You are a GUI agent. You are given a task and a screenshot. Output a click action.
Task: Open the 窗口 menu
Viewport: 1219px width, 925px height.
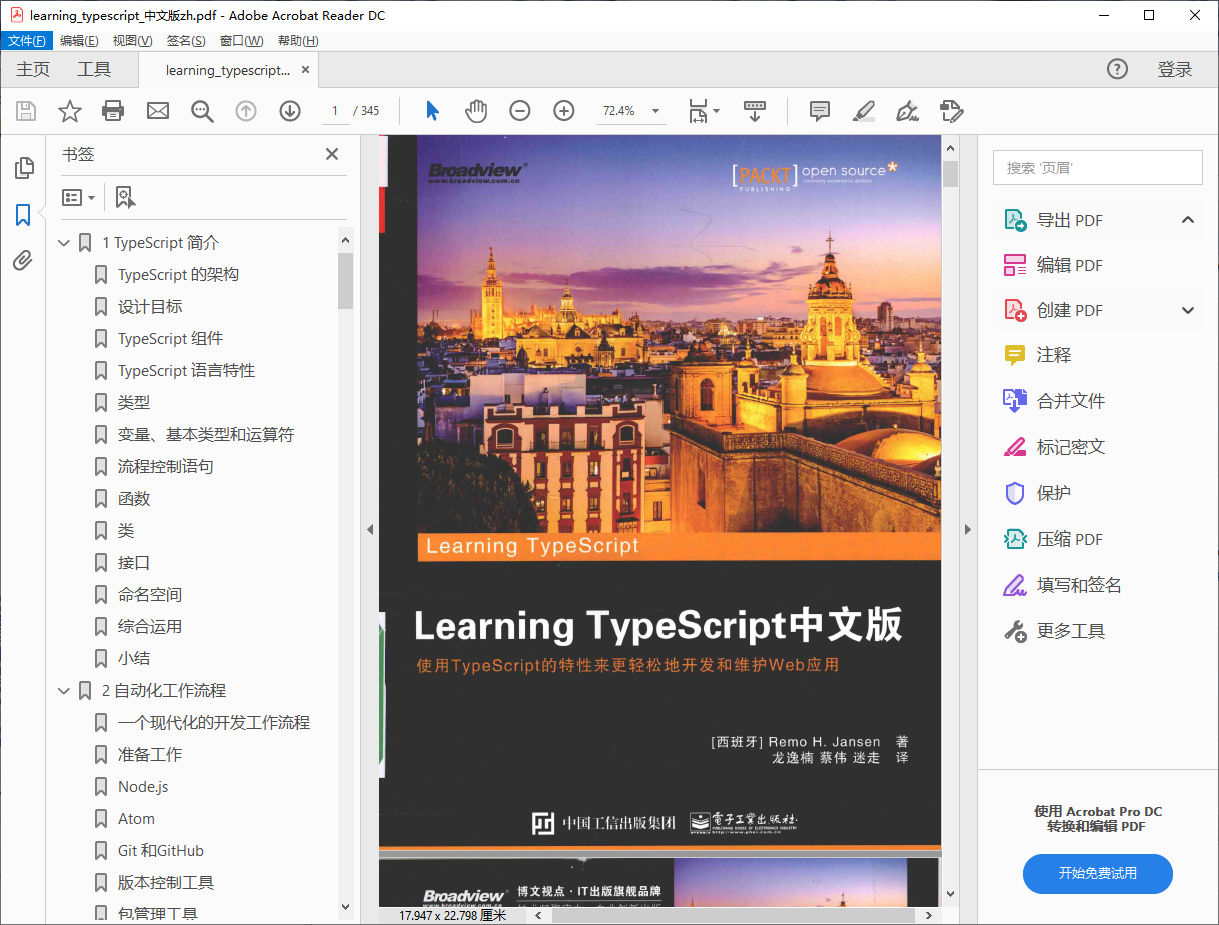[241, 40]
